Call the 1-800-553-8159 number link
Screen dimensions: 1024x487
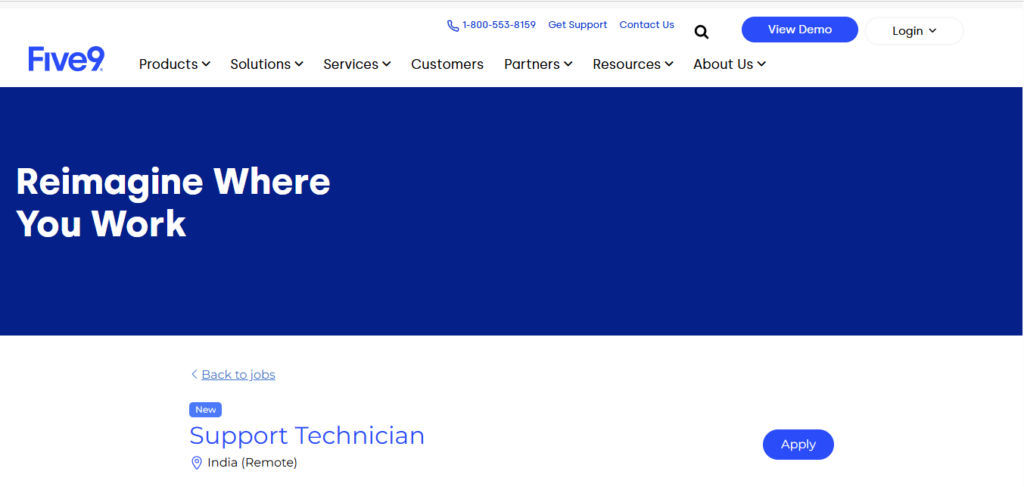(499, 25)
